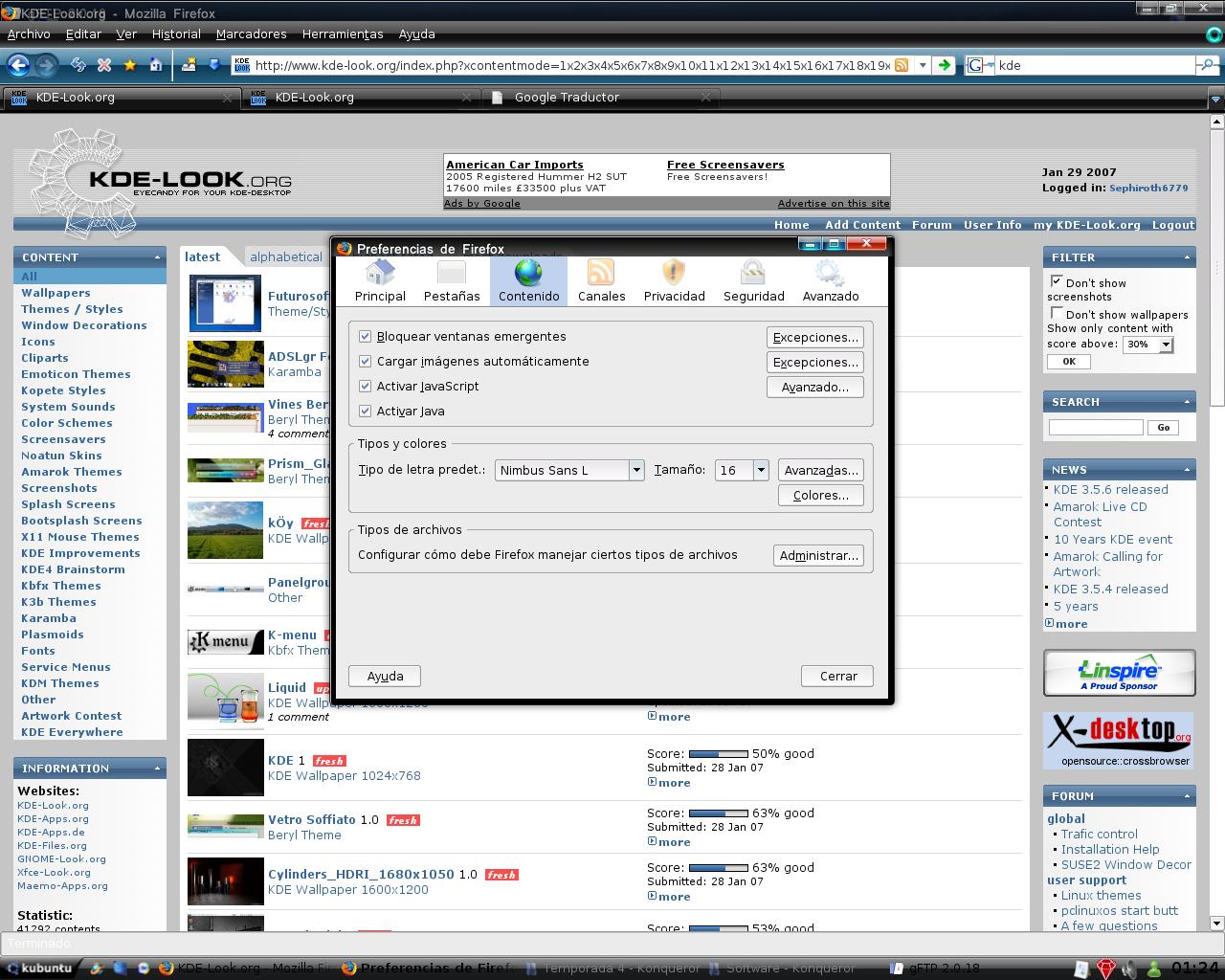Click the Cylinders_HDRI wallpaper thumbnail
Image resolution: width=1225 pixels, height=980 pixels.
pyautogui.click(x=225, y=880)
